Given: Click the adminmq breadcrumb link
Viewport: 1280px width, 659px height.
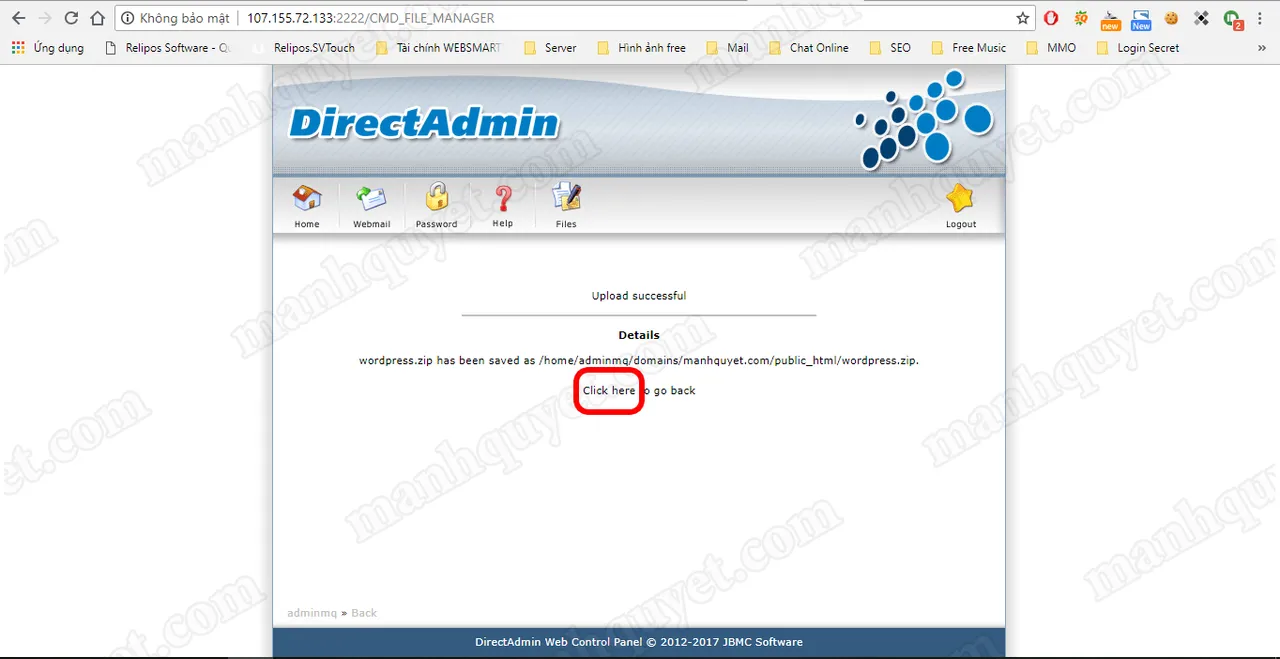Looking at the screenshot, I should click(x=312, y=613).
